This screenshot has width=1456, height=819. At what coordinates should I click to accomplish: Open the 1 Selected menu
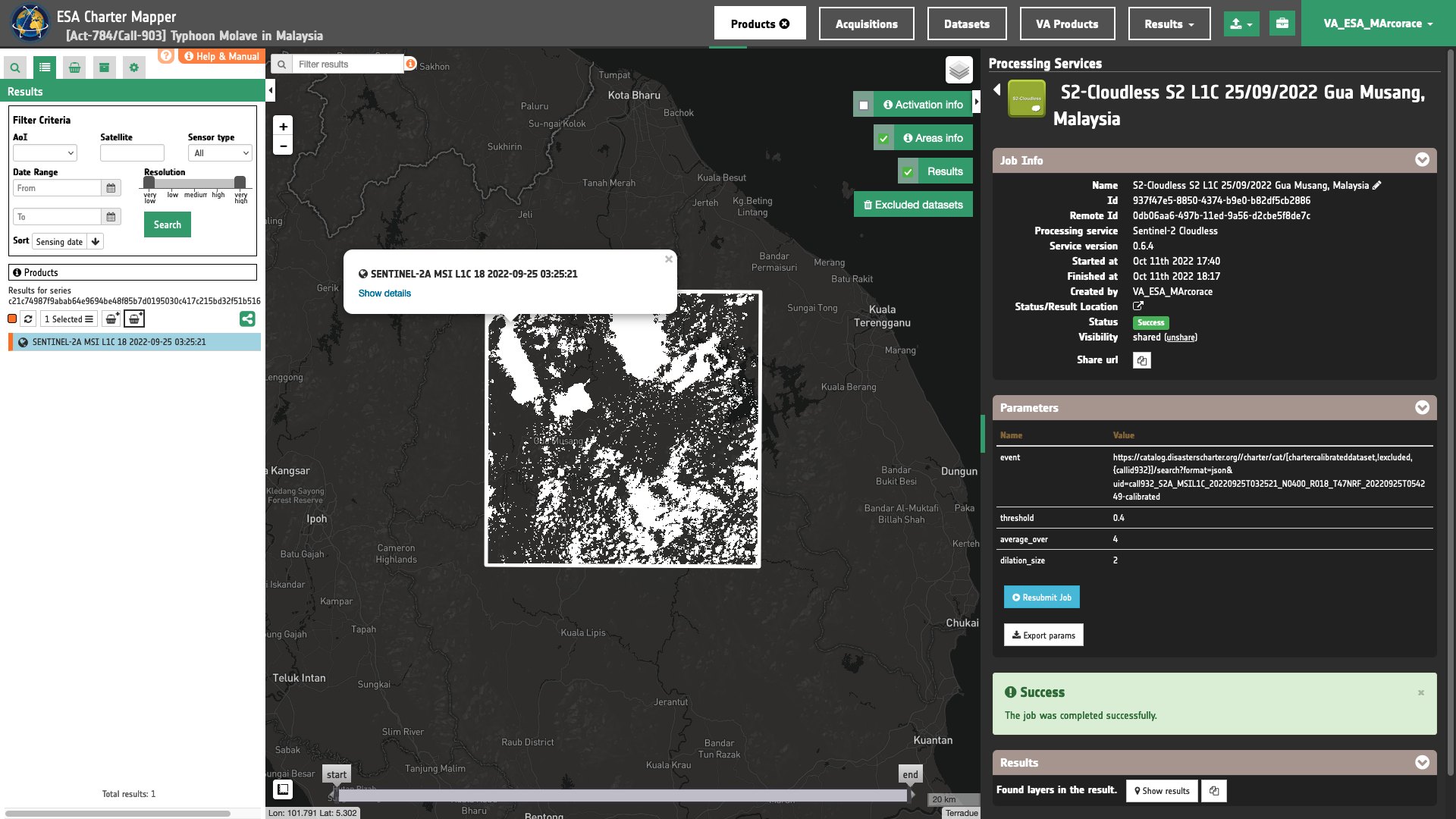tap(69, 319)
